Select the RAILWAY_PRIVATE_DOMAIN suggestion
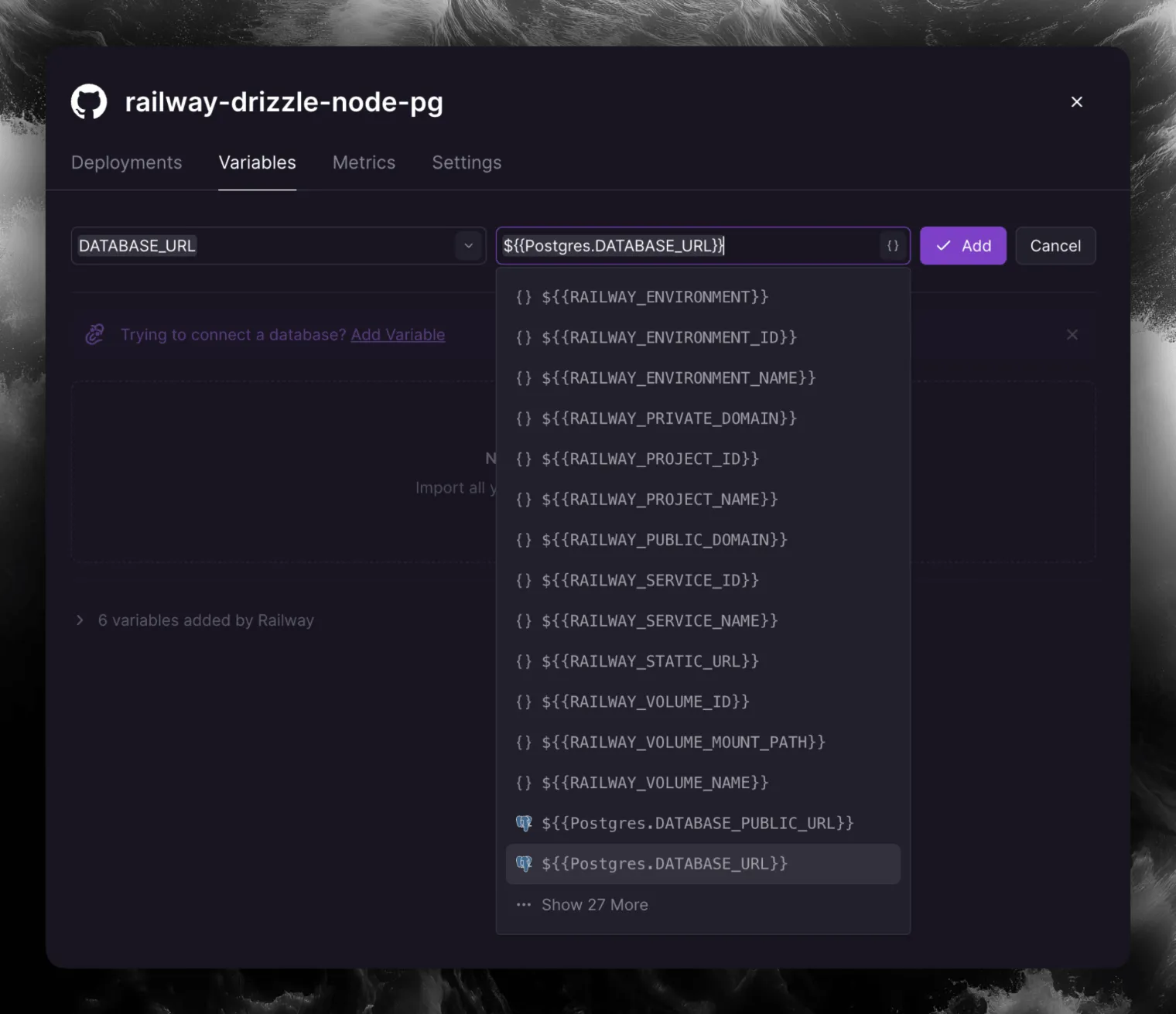This screenshot has height=1014, width=1176. [x=668, y=418]
